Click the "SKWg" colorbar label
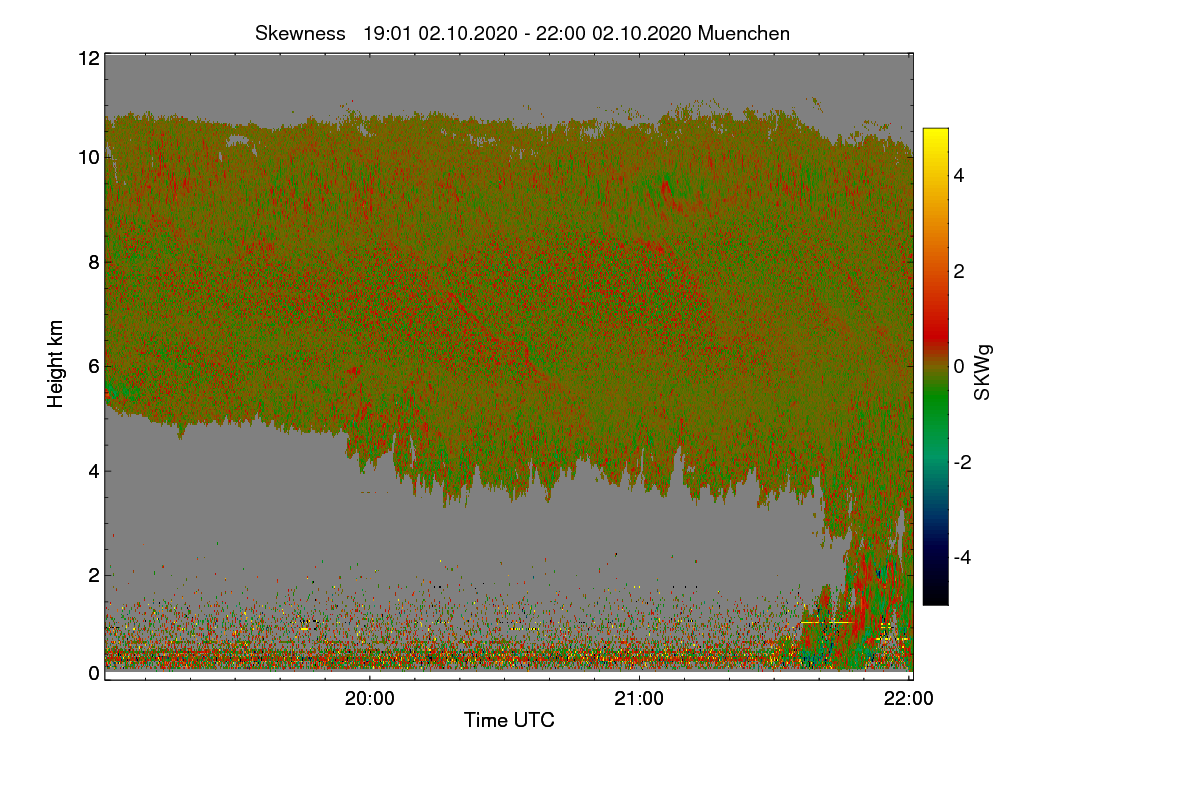This screenshot has width=1200, height=800. click(x=982, y=372)
